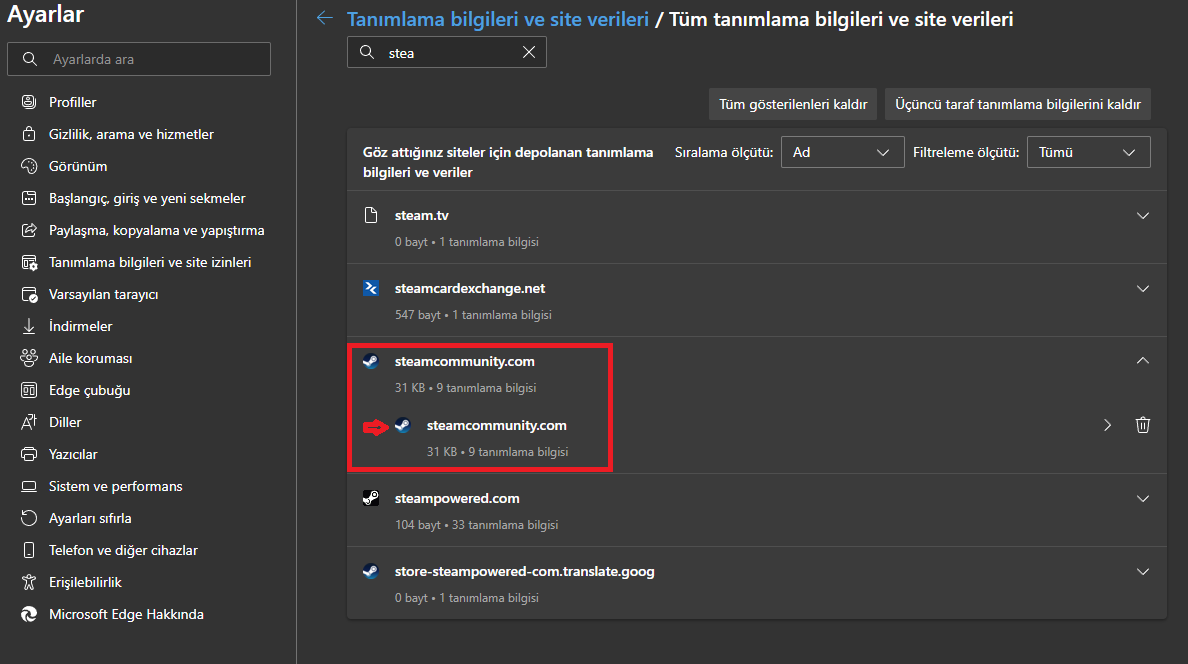The image size is (1188, 664).
Task: Click the Yazıcılar printer icon
Action: (x=29, y=454)
